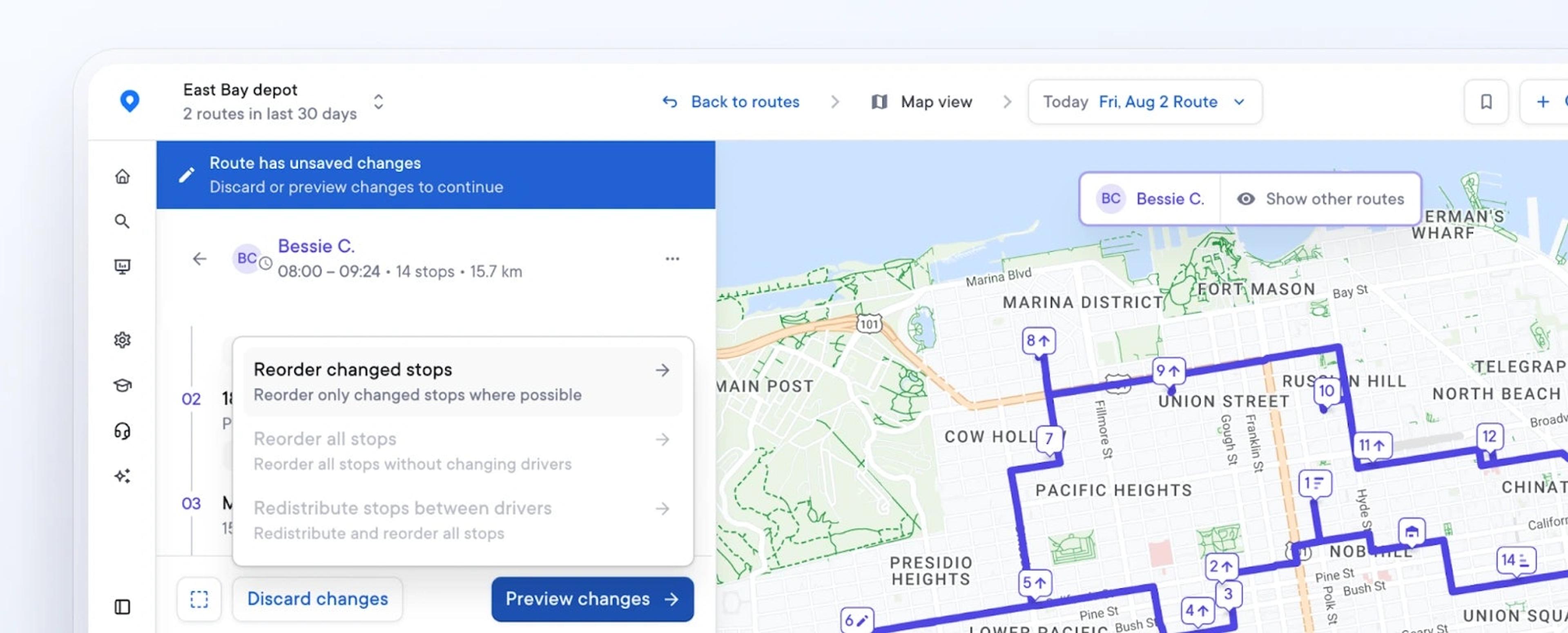Open the Search icon in sidebar

coord(123,221)
